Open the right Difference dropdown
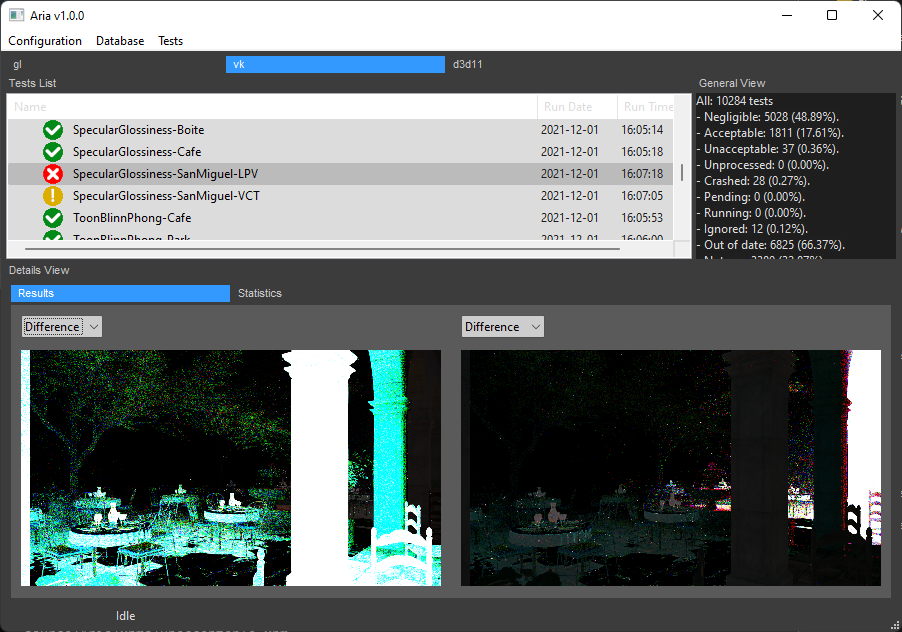Screen dimensions: 902x632 pos(502,327)
